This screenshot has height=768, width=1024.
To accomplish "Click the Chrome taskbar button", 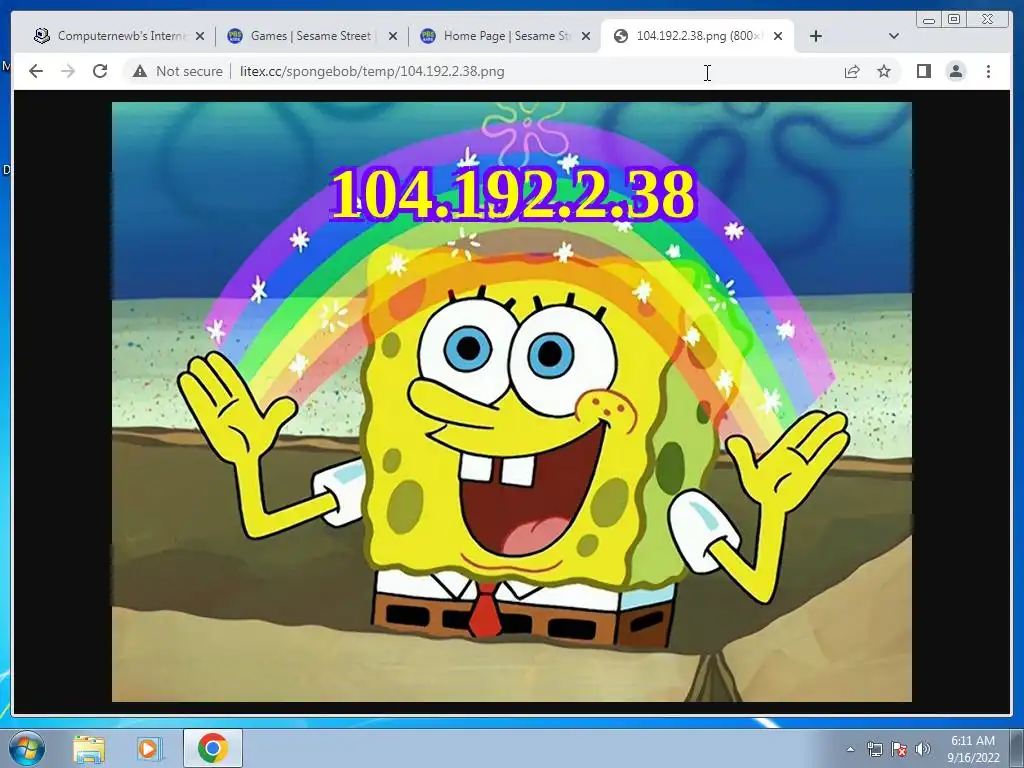I will click(212, 748).
